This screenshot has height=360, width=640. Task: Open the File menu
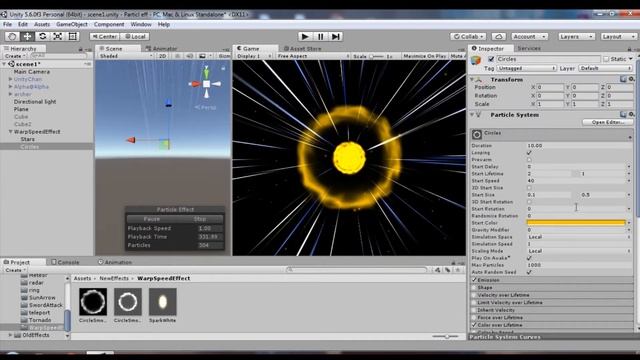pyautogui.click(x=7, y=24)
